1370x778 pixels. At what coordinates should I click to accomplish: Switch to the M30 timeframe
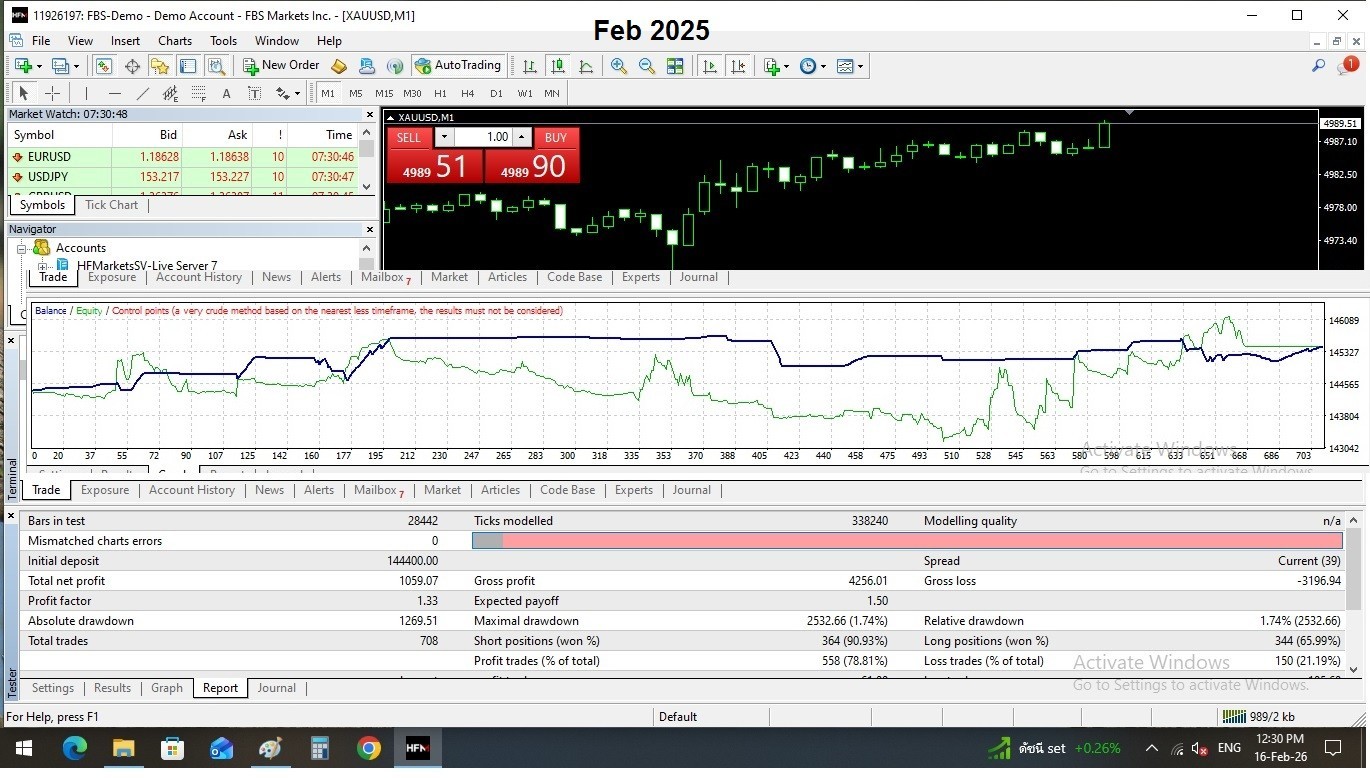point(412,93)
